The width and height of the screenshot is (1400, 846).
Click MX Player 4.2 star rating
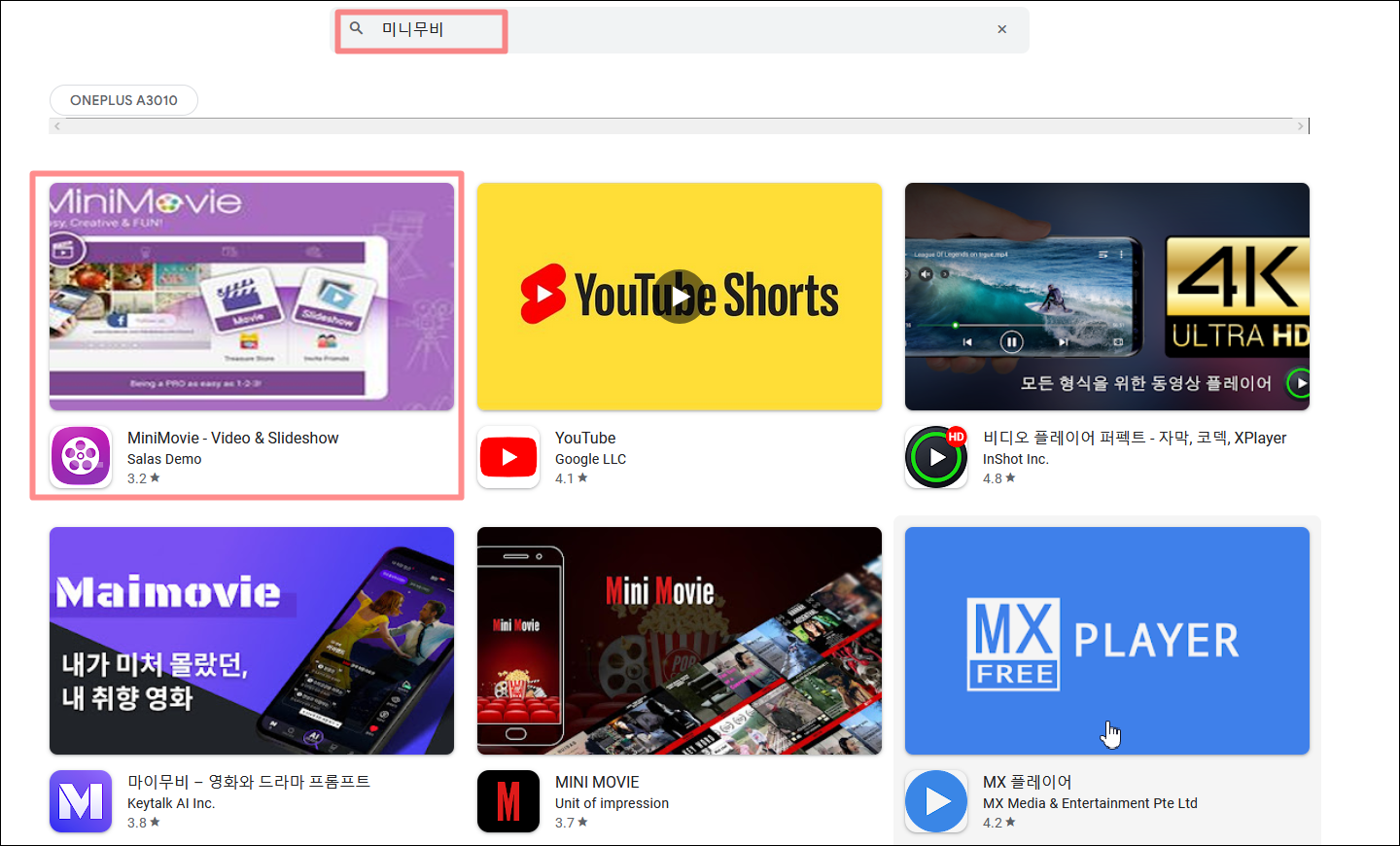(999, 823)
